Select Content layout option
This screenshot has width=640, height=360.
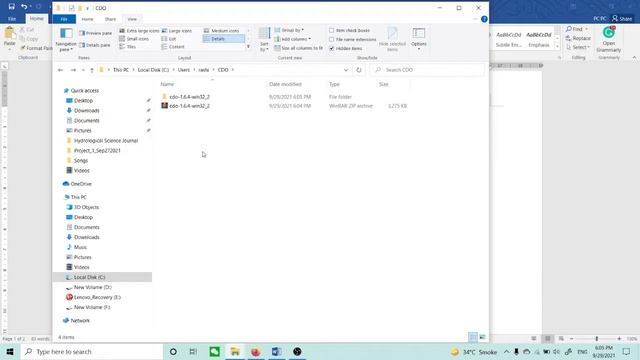coord(173,47)
